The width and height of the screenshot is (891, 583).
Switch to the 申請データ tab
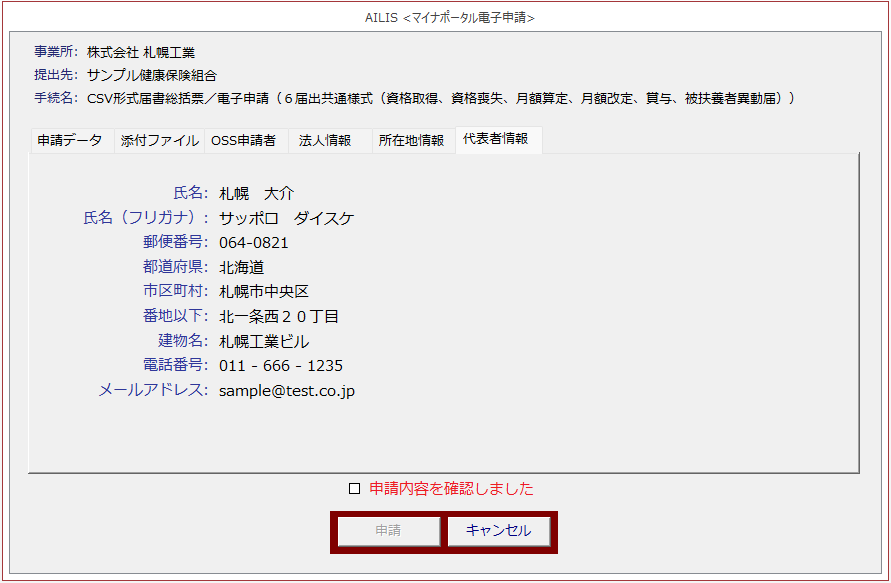pyautogui.click(x=70, y=141)
